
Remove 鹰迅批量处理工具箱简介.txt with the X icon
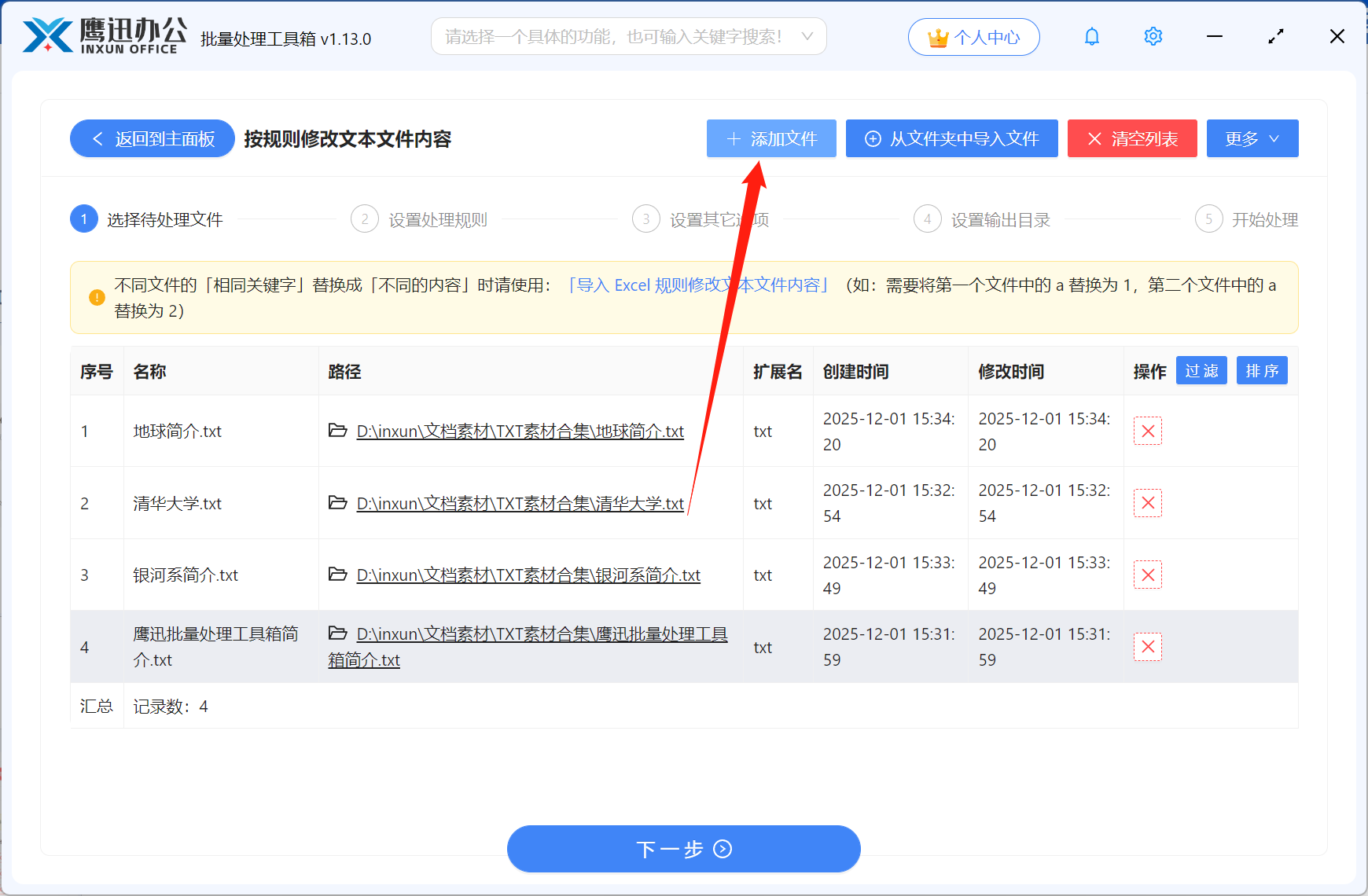1147,647
